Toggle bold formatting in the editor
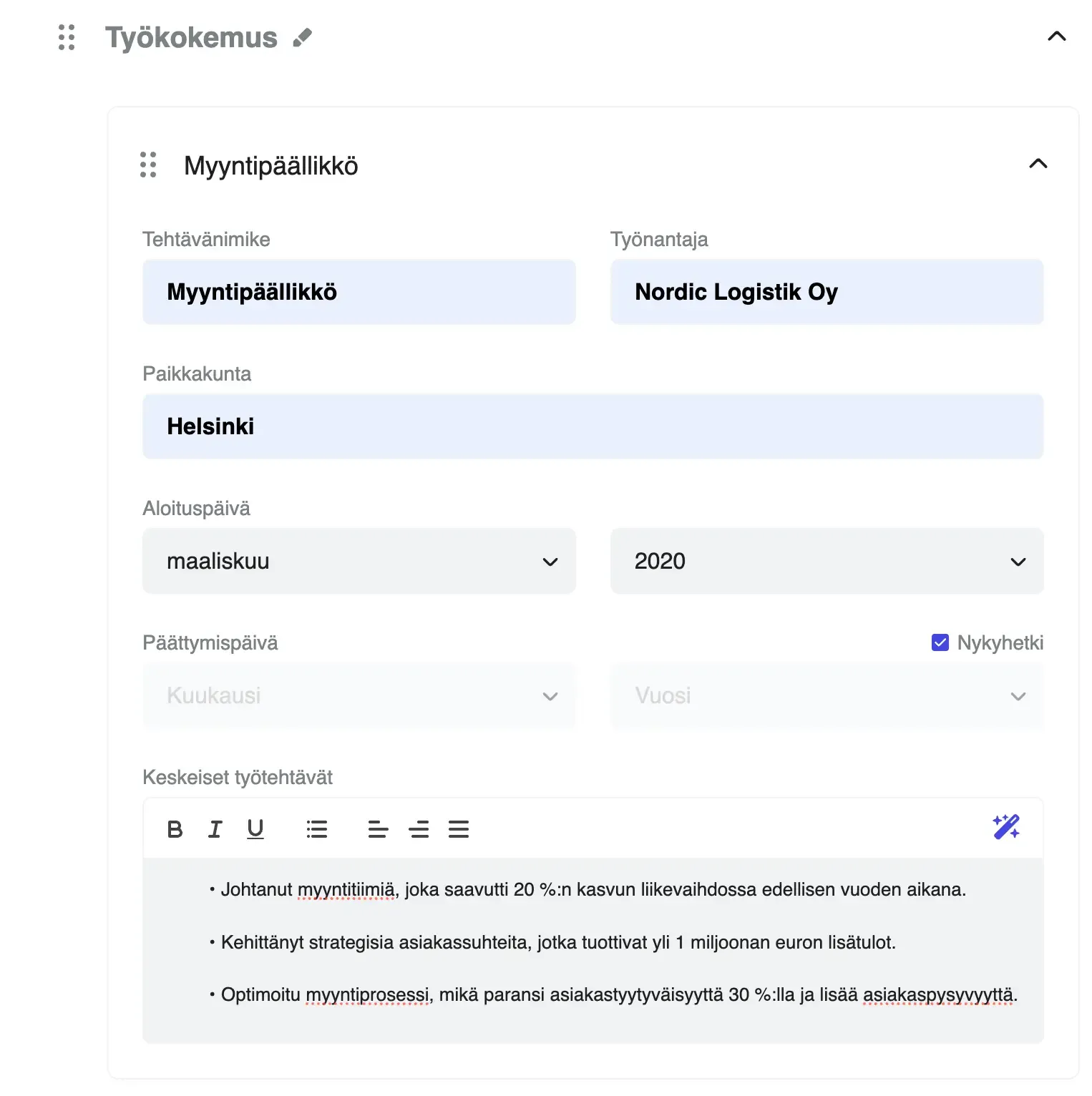This screenshot has height=1096, width=1092. [175, 828]
